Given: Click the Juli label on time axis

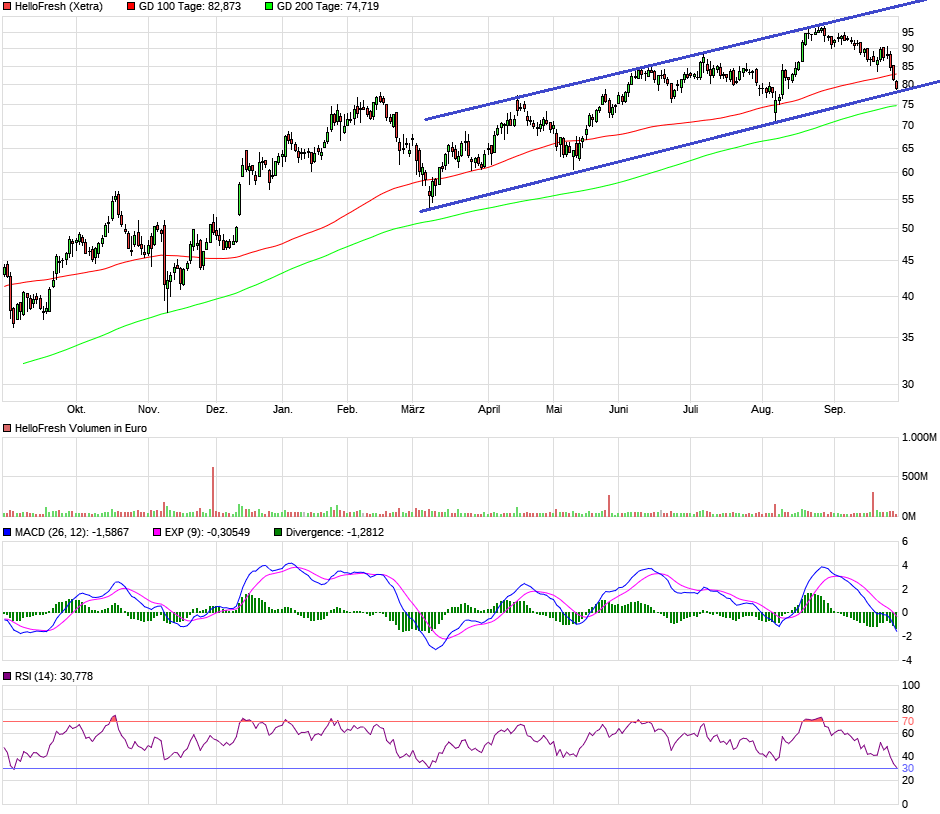Looking at the screenshot, I should coord(691,409).
